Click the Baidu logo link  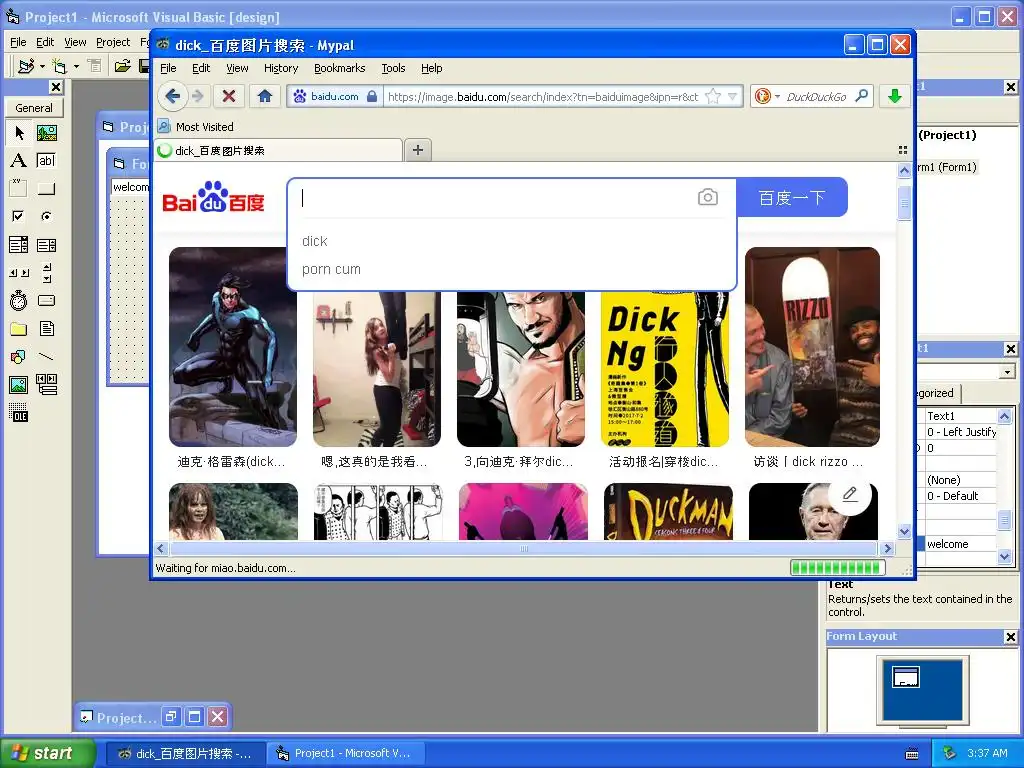coord(214,197)
